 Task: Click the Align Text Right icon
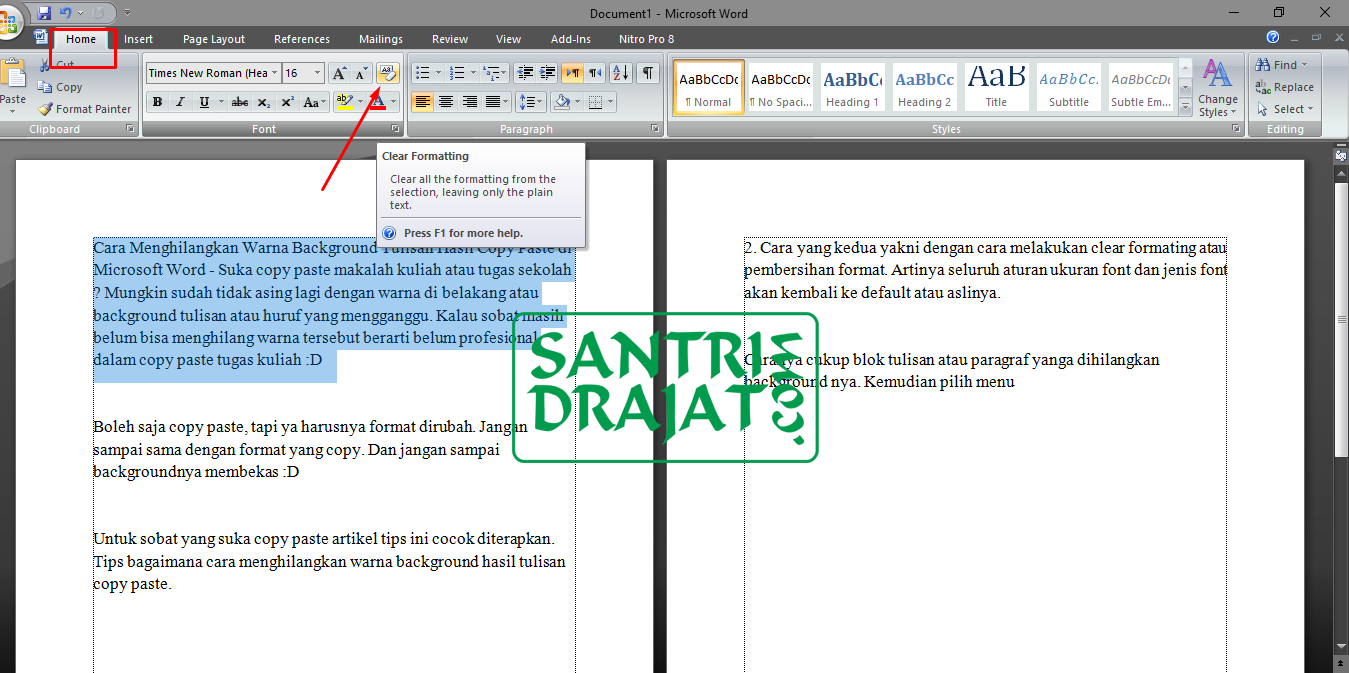[x=469, y=102]
